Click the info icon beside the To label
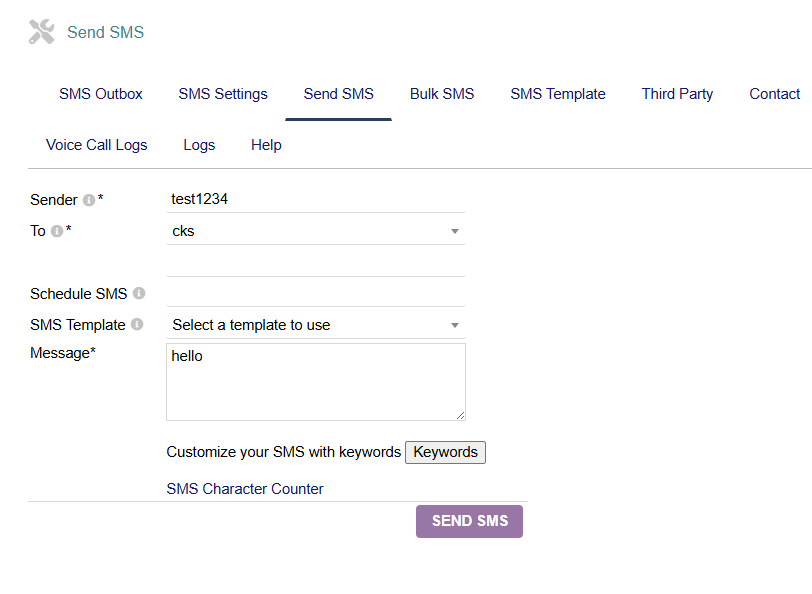This screenshot has height=594, width=812. tap(57, 231)
